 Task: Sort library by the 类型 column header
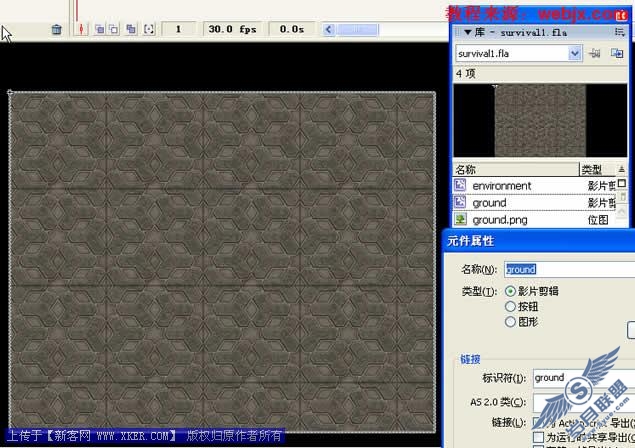(x=597, y=169)
